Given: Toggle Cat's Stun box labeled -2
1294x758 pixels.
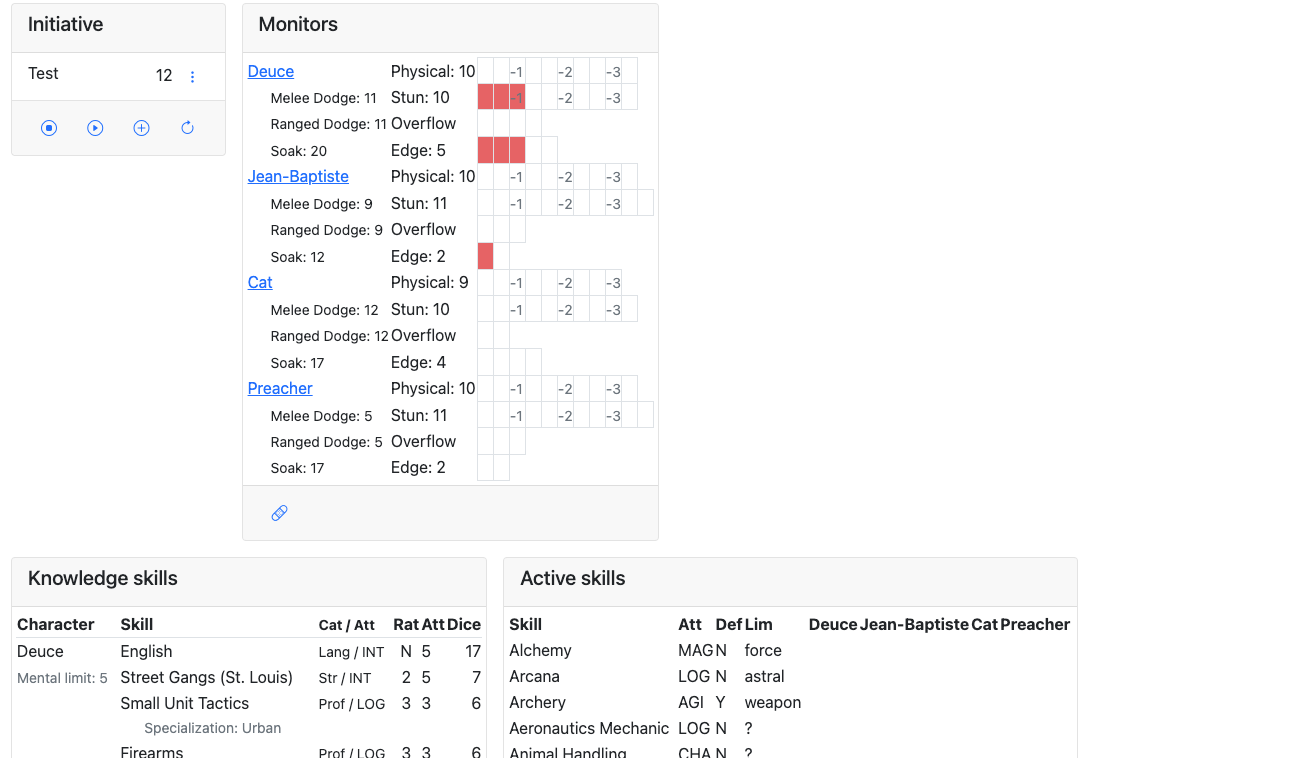Looking at the screenshot, I should [x=566, y=309].
